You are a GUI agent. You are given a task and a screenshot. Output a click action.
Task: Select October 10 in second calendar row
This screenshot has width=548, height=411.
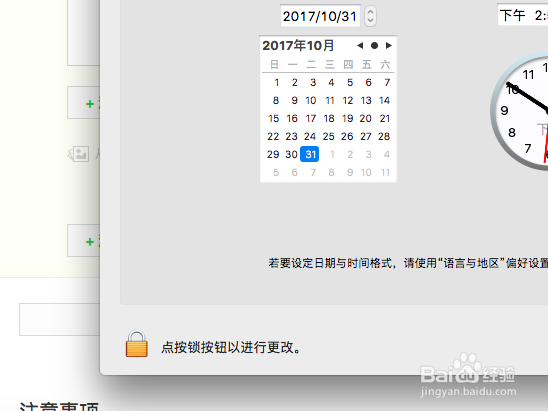click(311, 101)
